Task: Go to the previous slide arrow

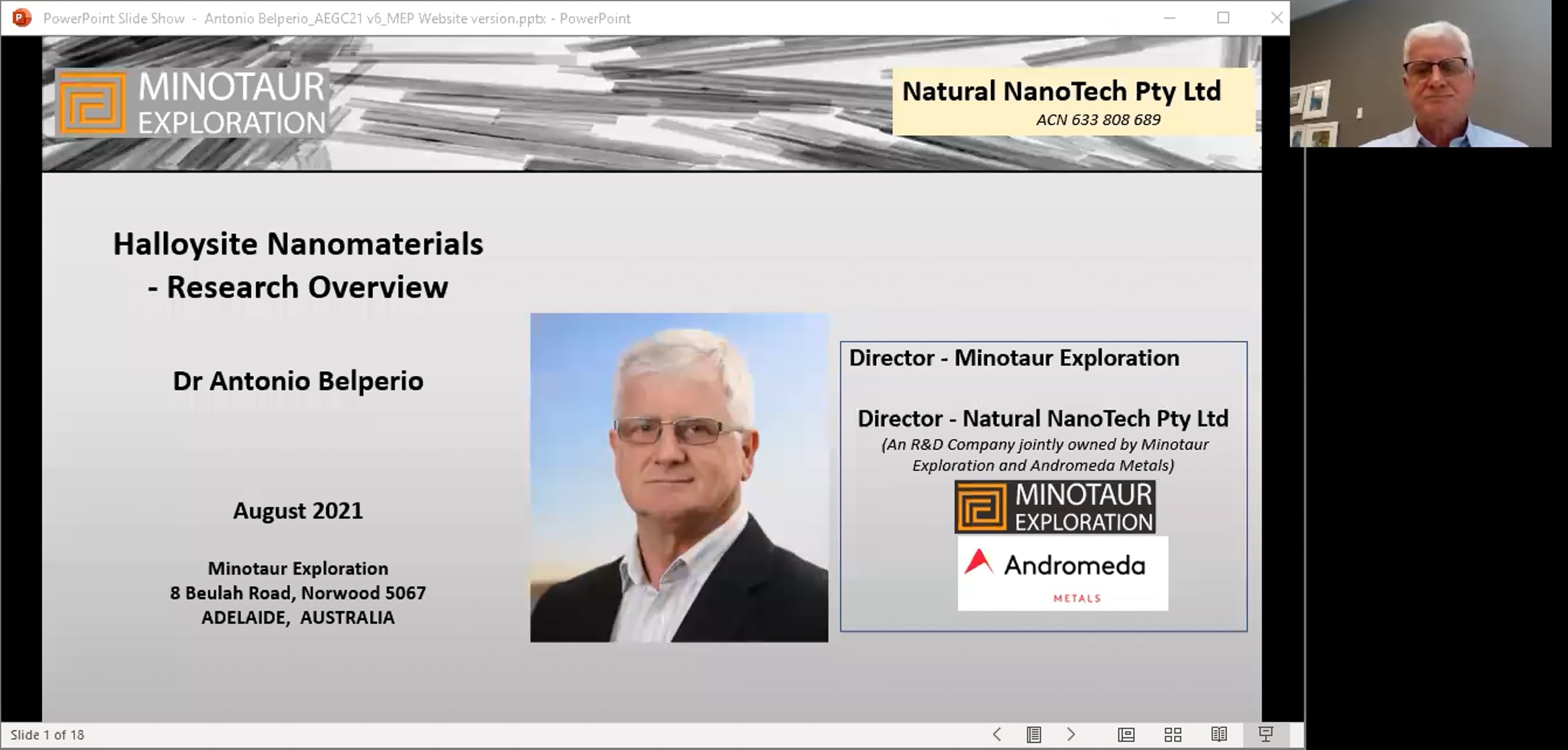Action: click(x=997, y=734)
